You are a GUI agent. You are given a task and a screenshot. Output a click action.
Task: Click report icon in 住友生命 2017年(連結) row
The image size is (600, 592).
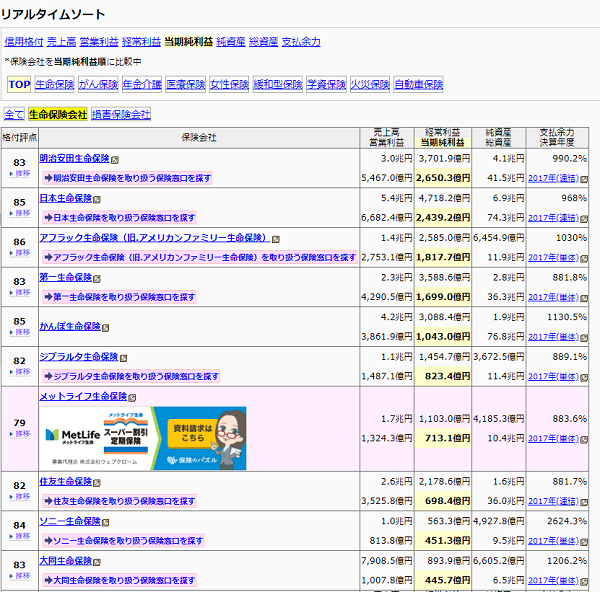tap(584, 502)
